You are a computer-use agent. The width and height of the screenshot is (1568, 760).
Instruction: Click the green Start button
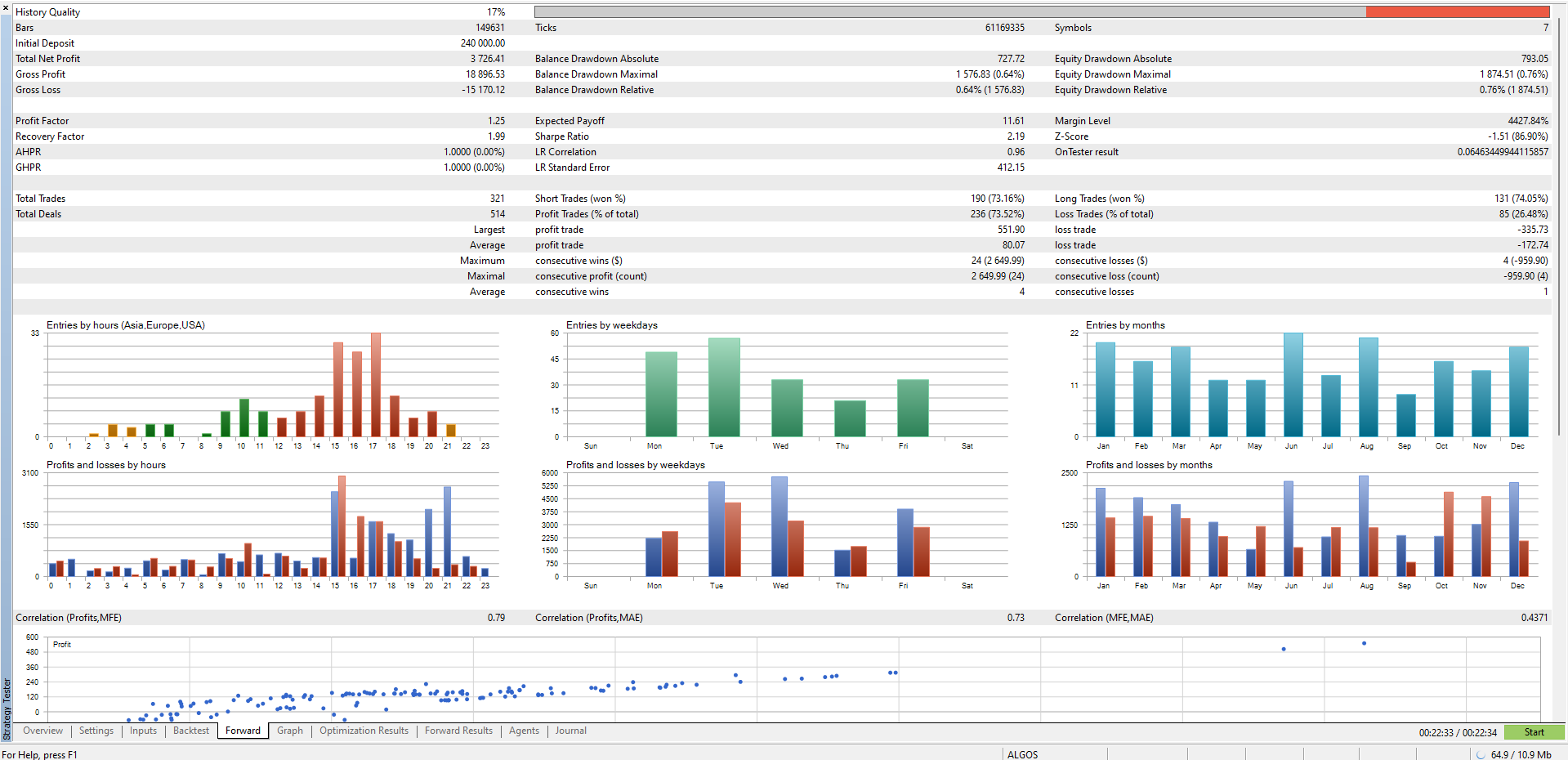(x=1534, y=732)
